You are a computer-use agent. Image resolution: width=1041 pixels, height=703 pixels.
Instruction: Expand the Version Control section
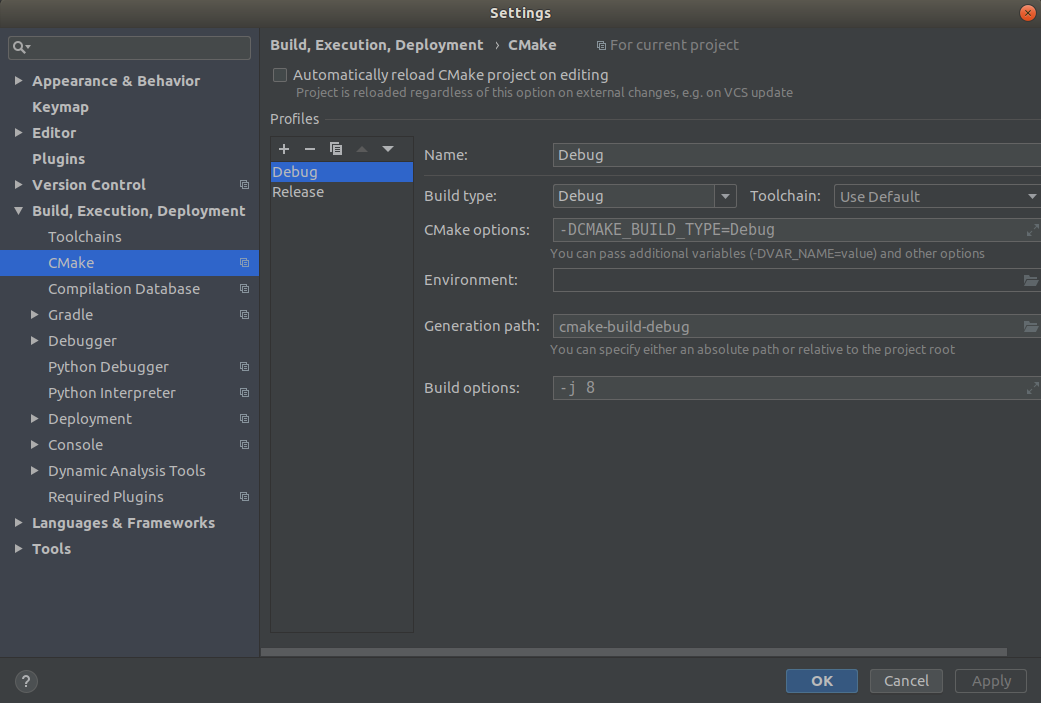tap(18, 184)
